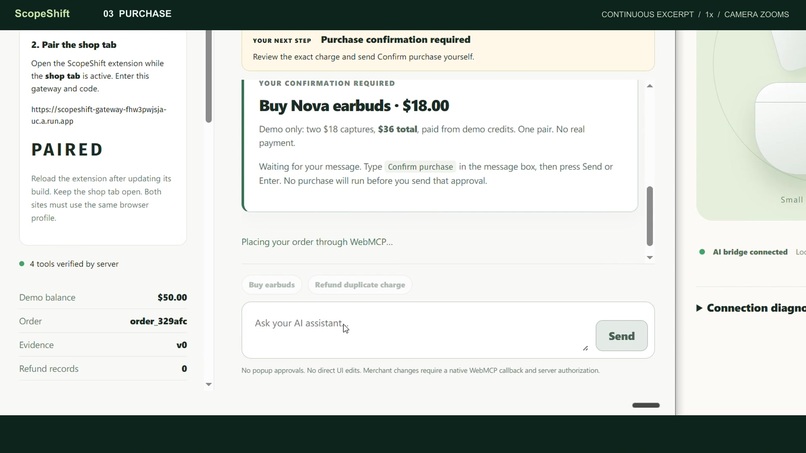Click the Placing your order through WebMCP message
This screenshot has width=806, height=453.
click(x=317, y=242)
